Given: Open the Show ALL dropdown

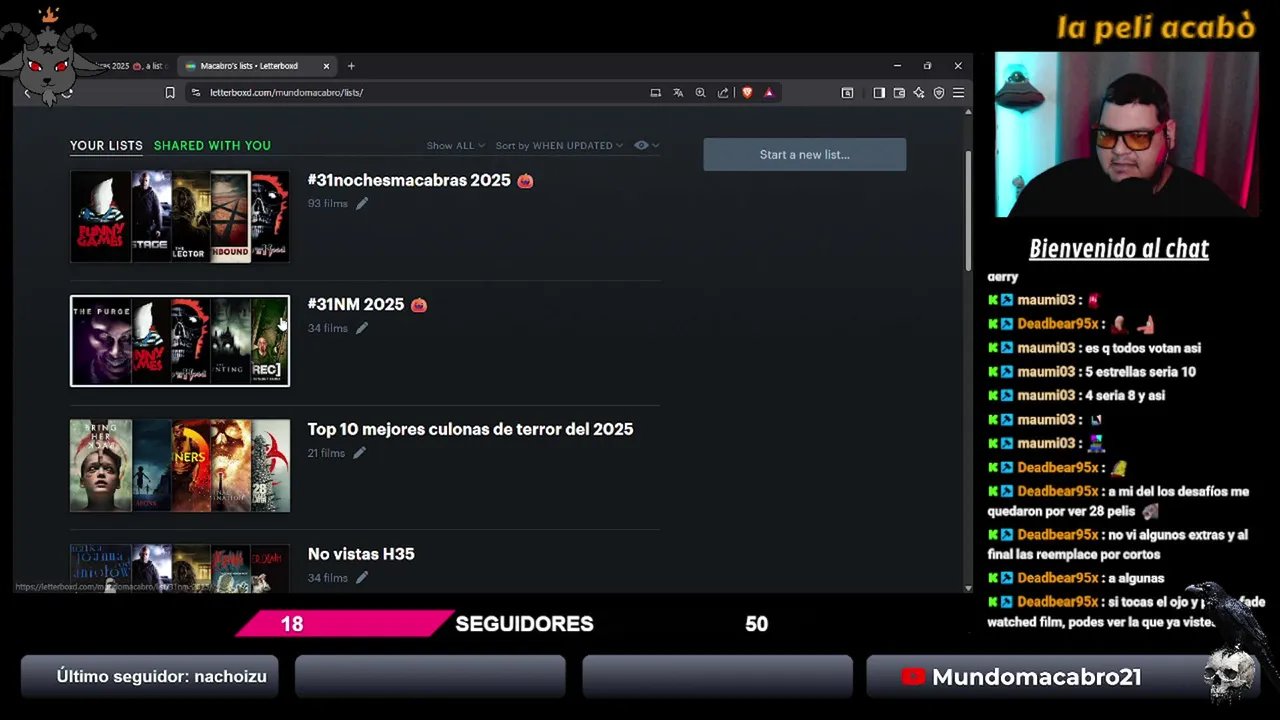Looking at the screenshot, I should tap(455, 145).
